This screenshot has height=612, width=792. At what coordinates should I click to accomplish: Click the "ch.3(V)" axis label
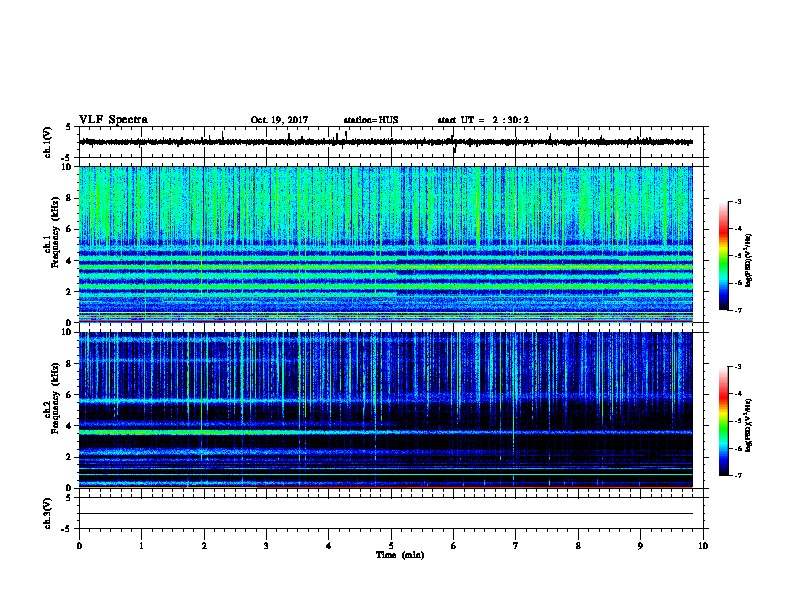tap(47, 513)
